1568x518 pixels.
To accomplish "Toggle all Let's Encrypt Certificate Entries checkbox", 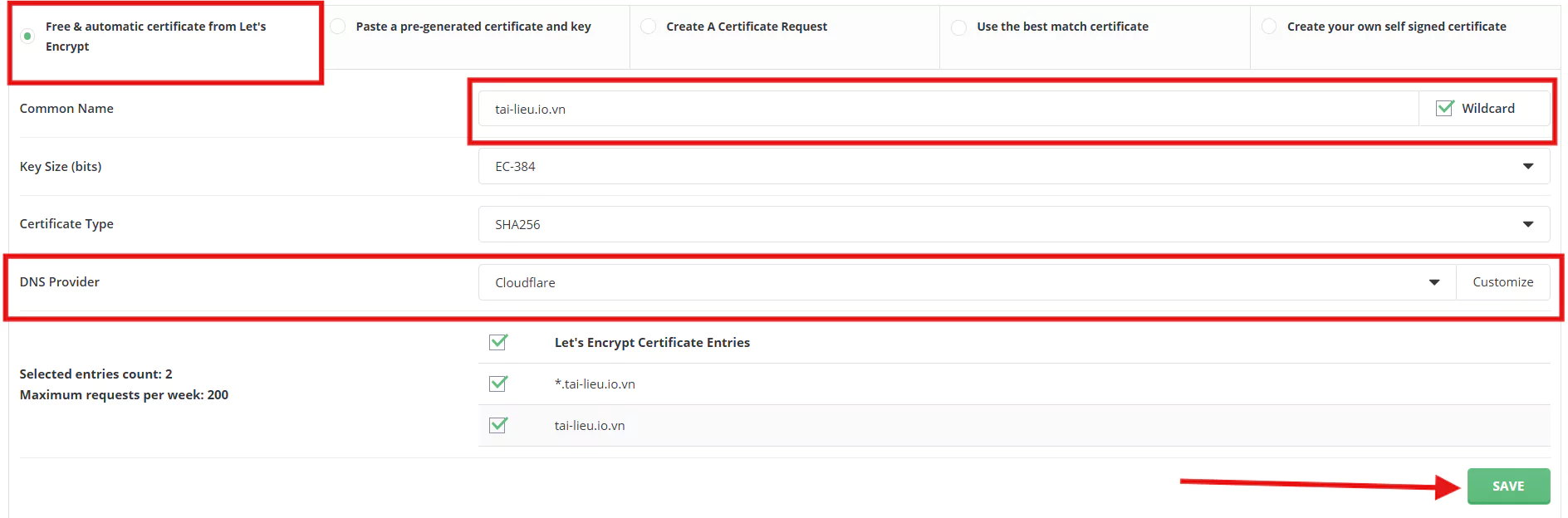I will (498, 342).
